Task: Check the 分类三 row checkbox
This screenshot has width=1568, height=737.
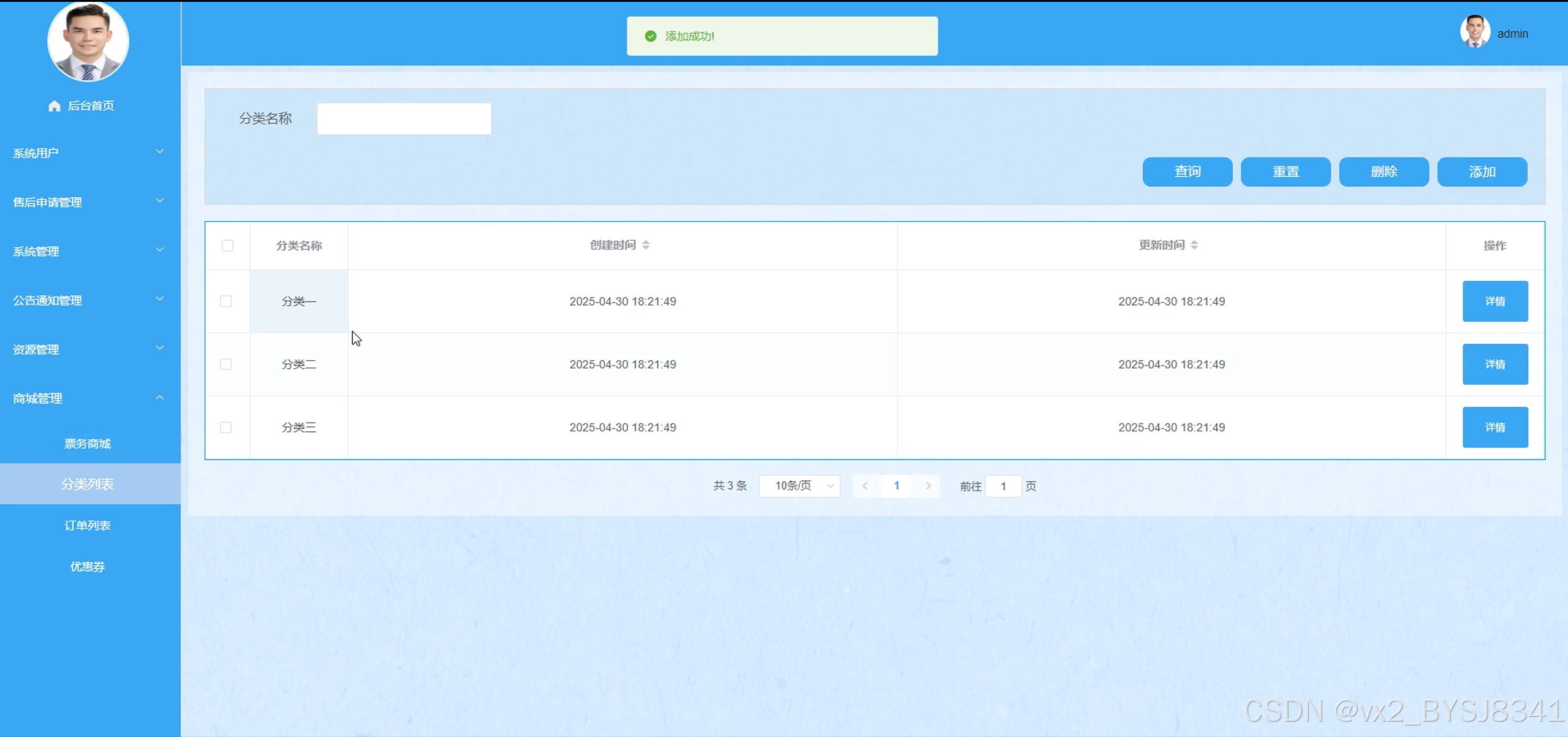Action: 226,427
